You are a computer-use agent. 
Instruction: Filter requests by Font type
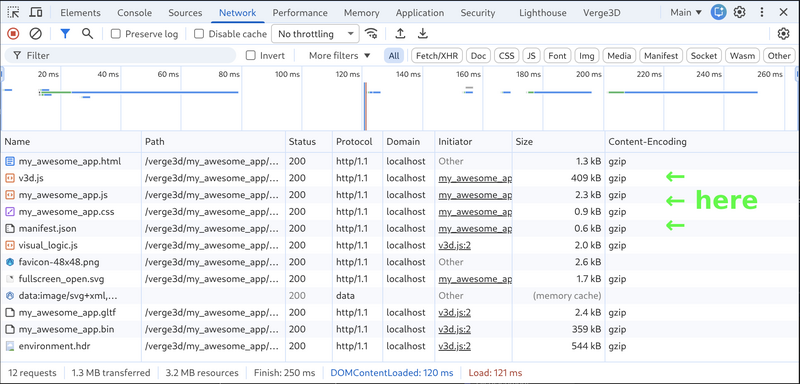(557, 56)
